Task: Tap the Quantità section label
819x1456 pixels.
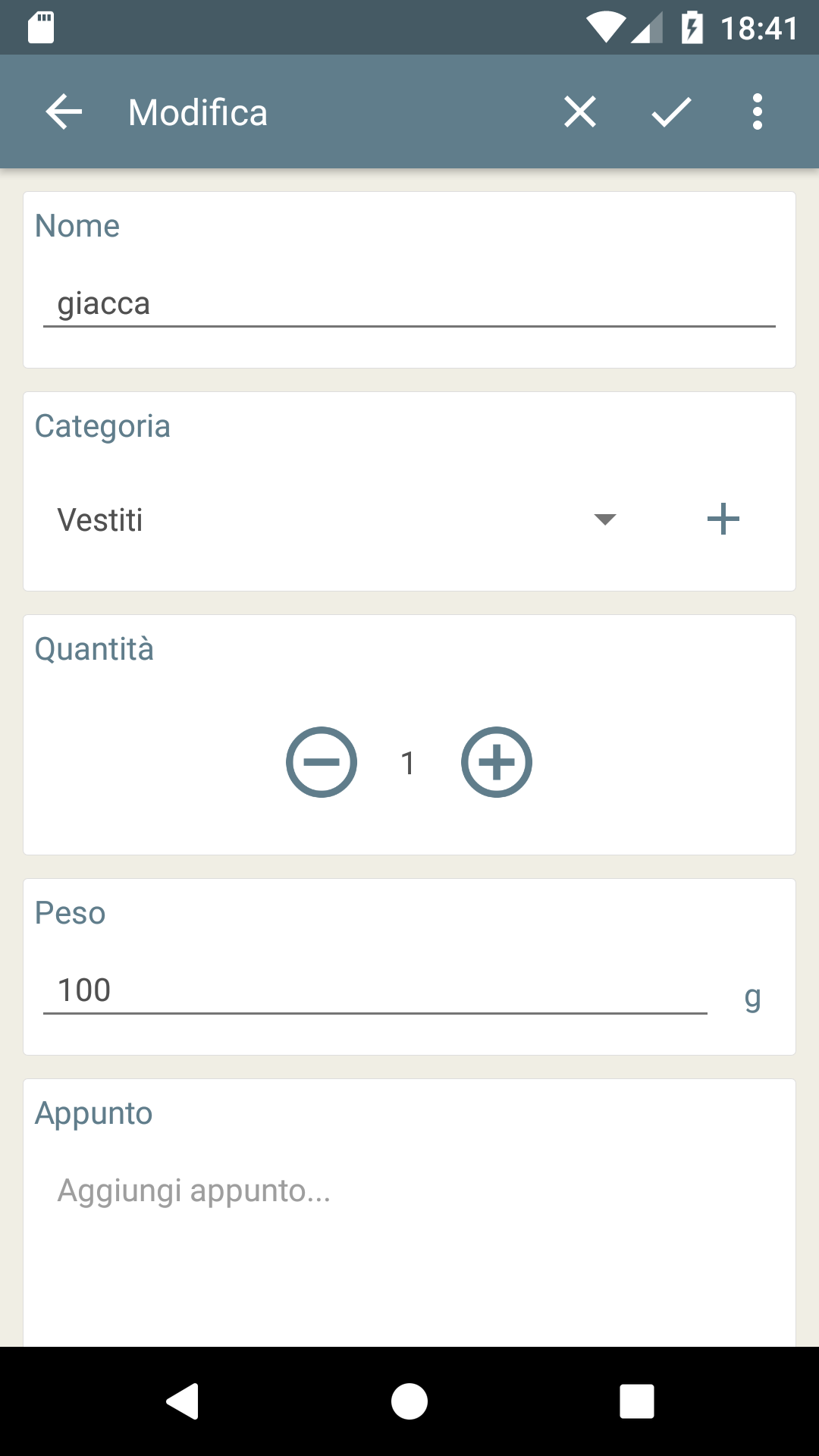Action: (95, 649)
